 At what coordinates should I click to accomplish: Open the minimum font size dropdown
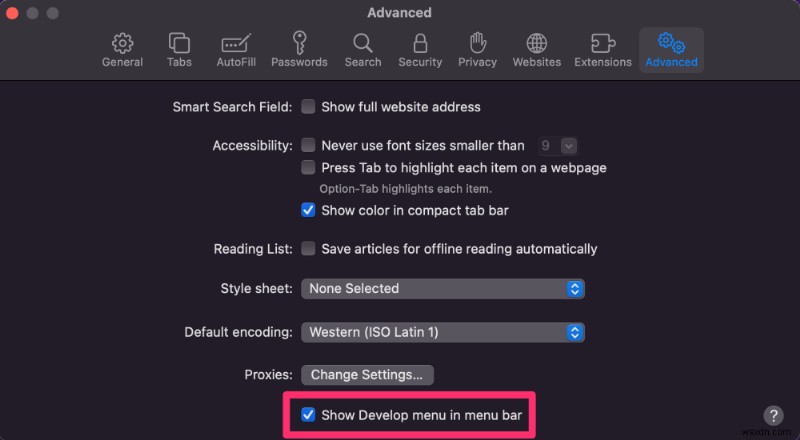(558, 146)
